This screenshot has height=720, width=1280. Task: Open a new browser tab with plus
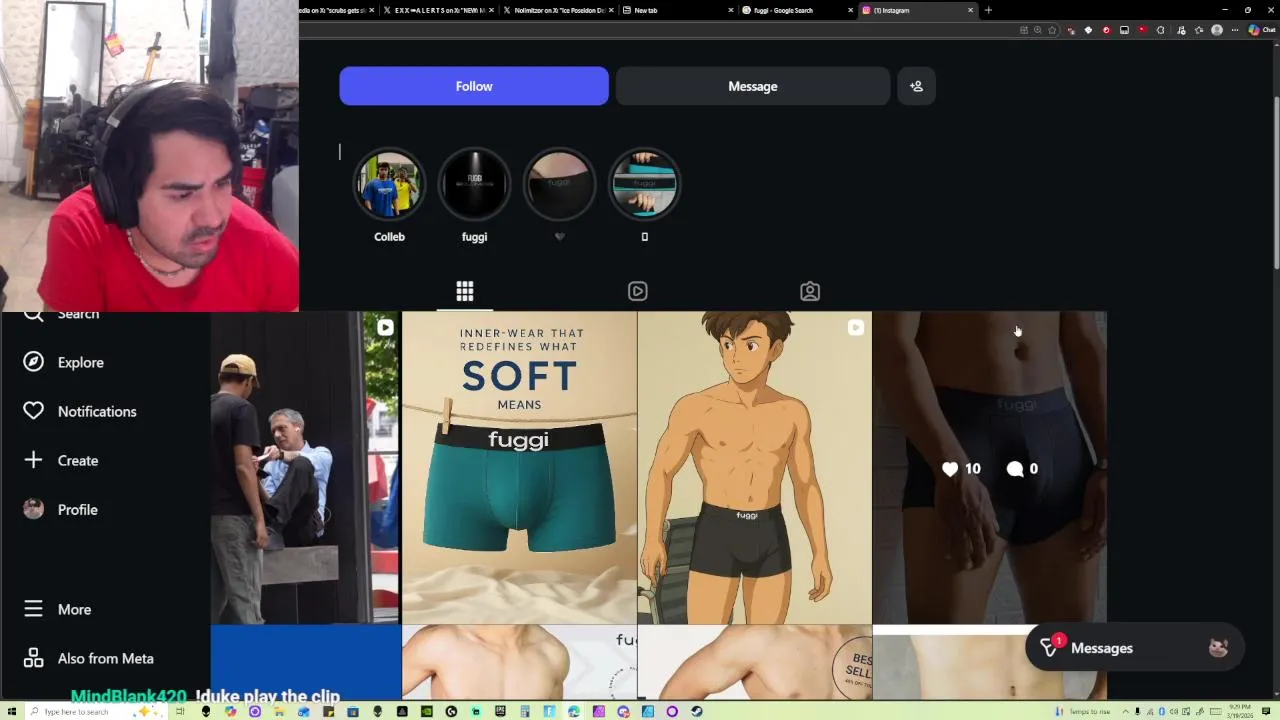pos(988,10)
